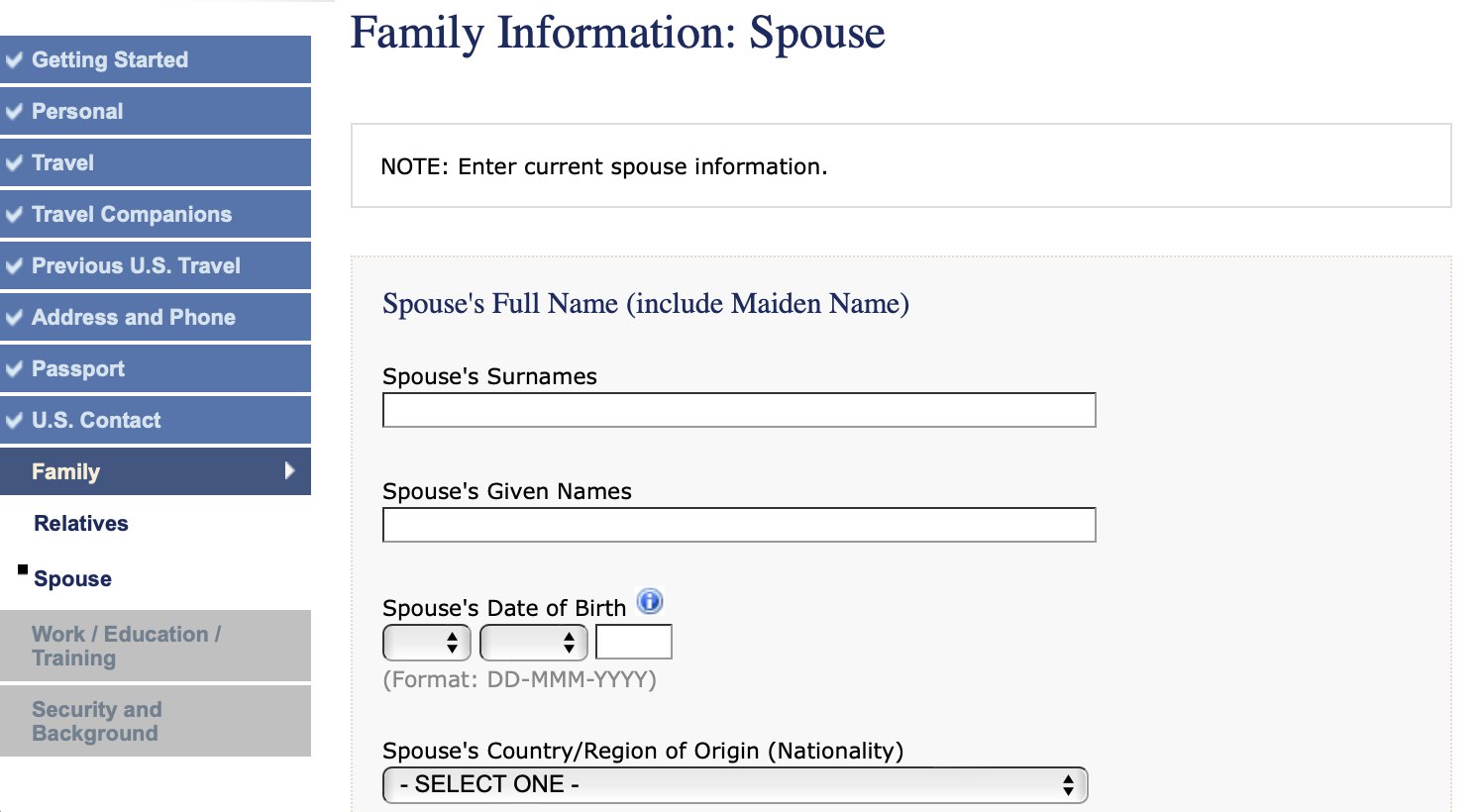
Task: Open the Travel section in sidebar
Action: point(156,162)
